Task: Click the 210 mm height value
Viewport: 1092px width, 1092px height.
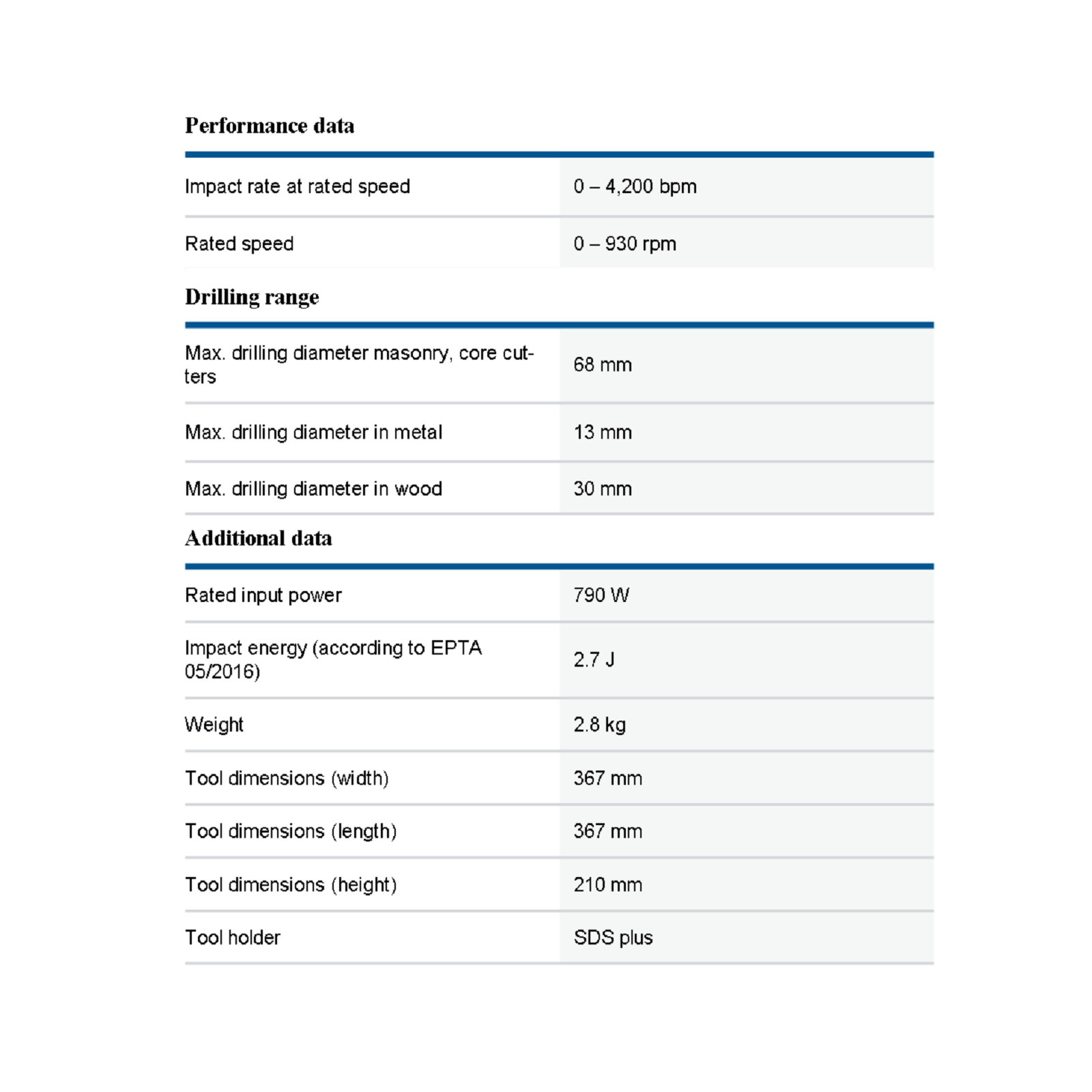Action: pyautogui.click(x=607, y=885)
